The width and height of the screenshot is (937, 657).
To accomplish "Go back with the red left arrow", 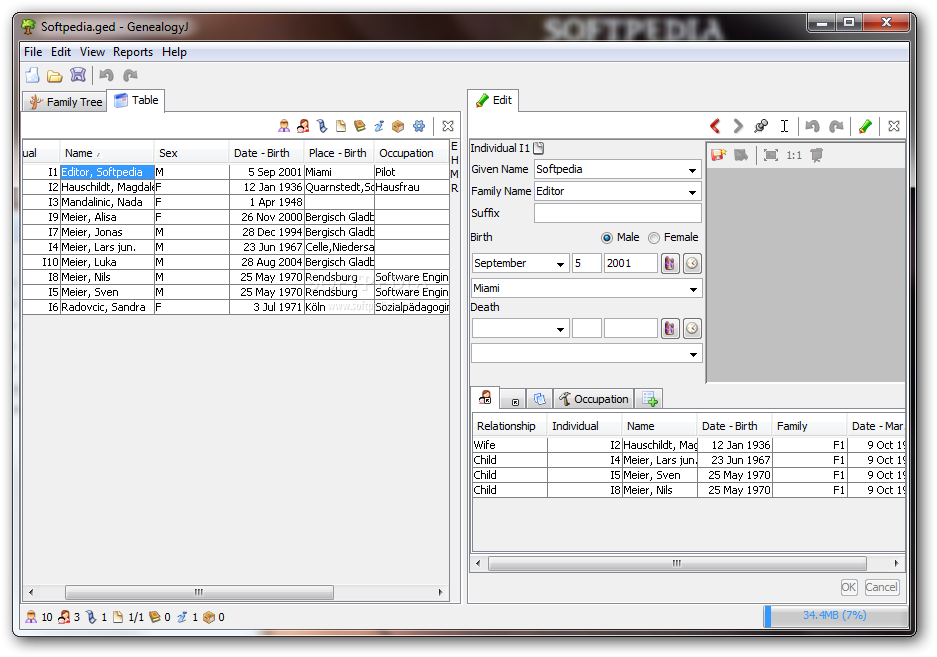I will pyautogui.click(x=715, y=126).
